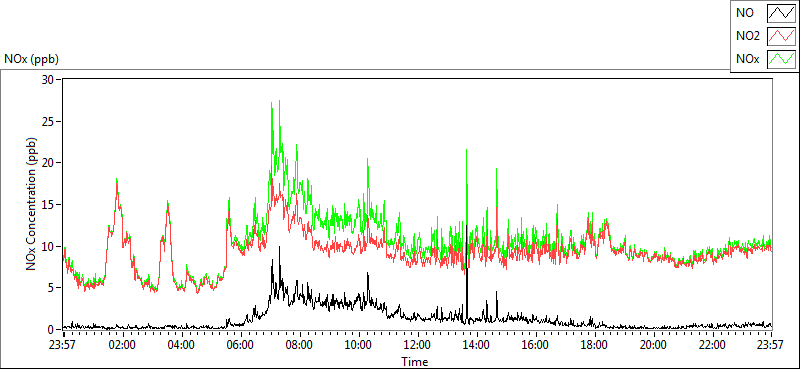Click the NO plot legend line icon
The width and height of the screenshot is (800, 369).
click(x=781, y=13)
